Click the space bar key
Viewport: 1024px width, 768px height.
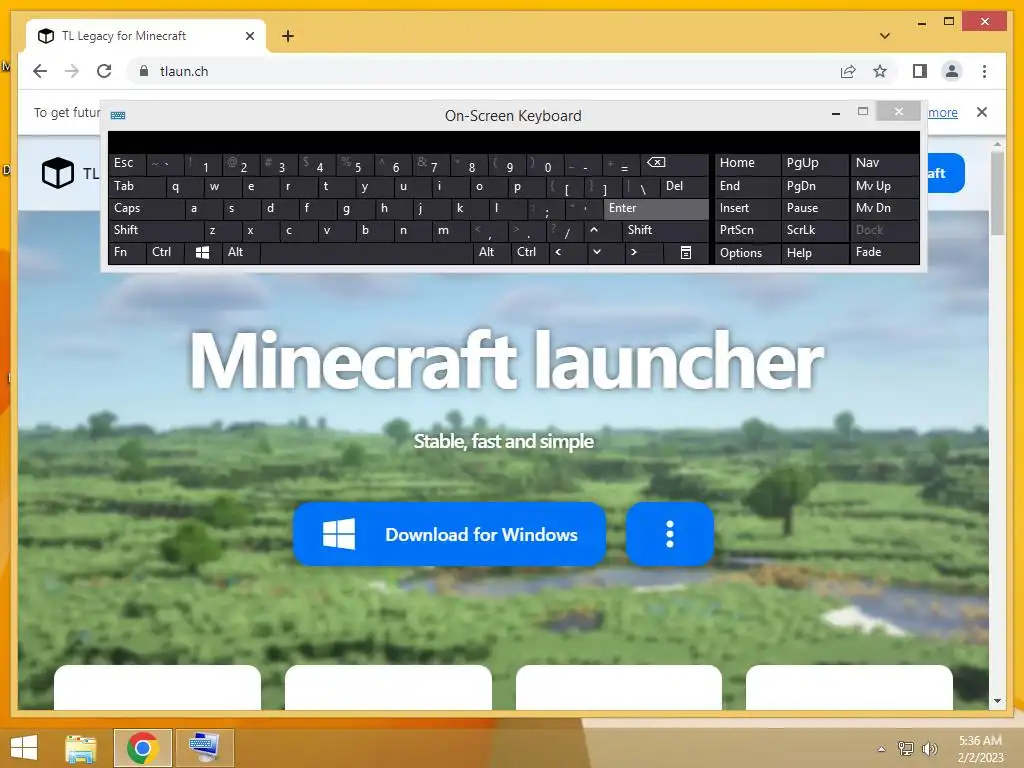[x=366, y=252]
